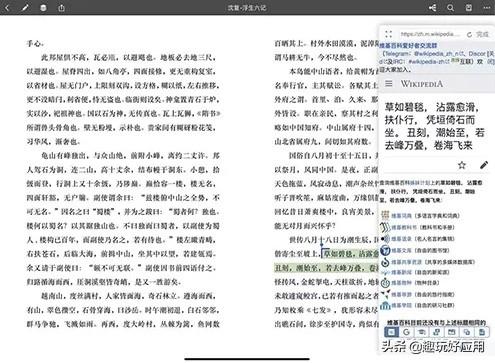Tap the share/export icon in top toolbar

[x=62, y=8]
